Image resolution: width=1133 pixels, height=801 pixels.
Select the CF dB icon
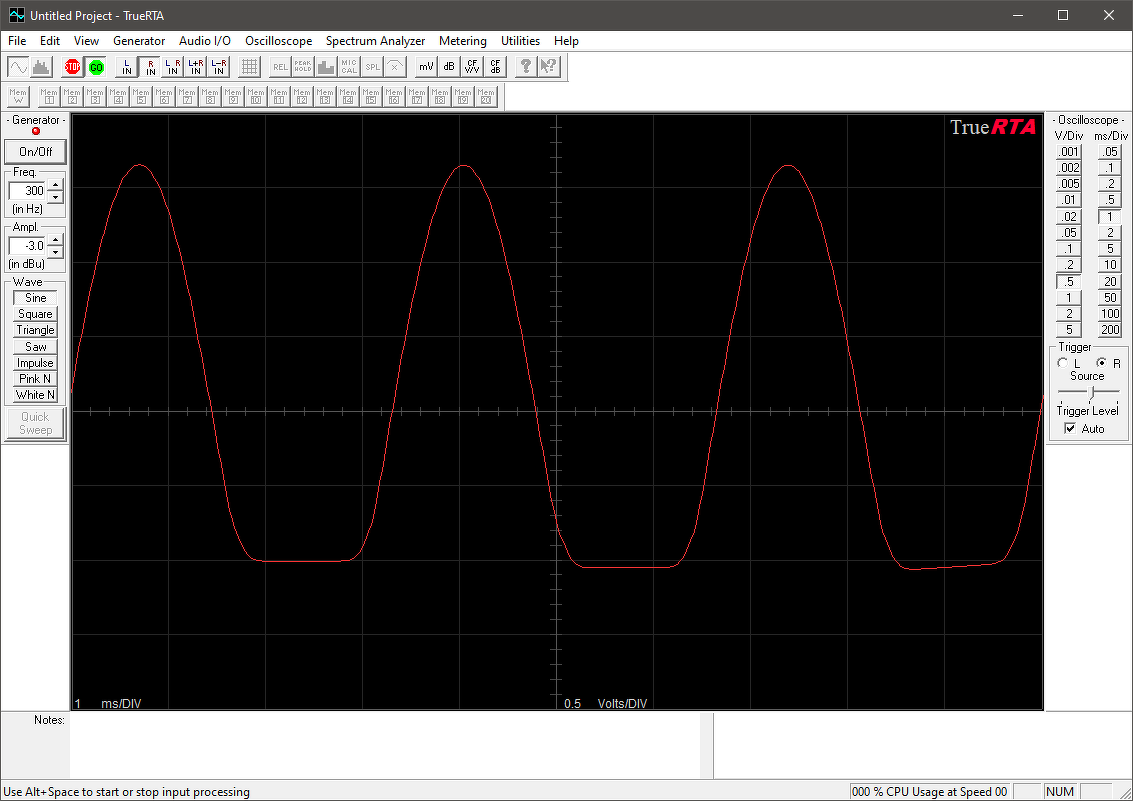[495, 67]
